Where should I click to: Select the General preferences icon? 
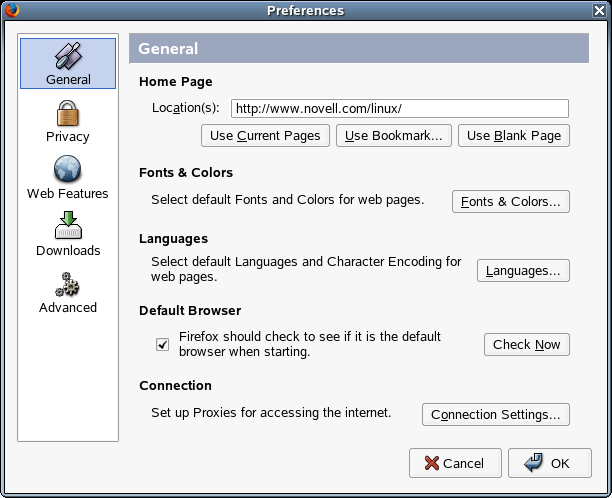(x=68, y=63)
